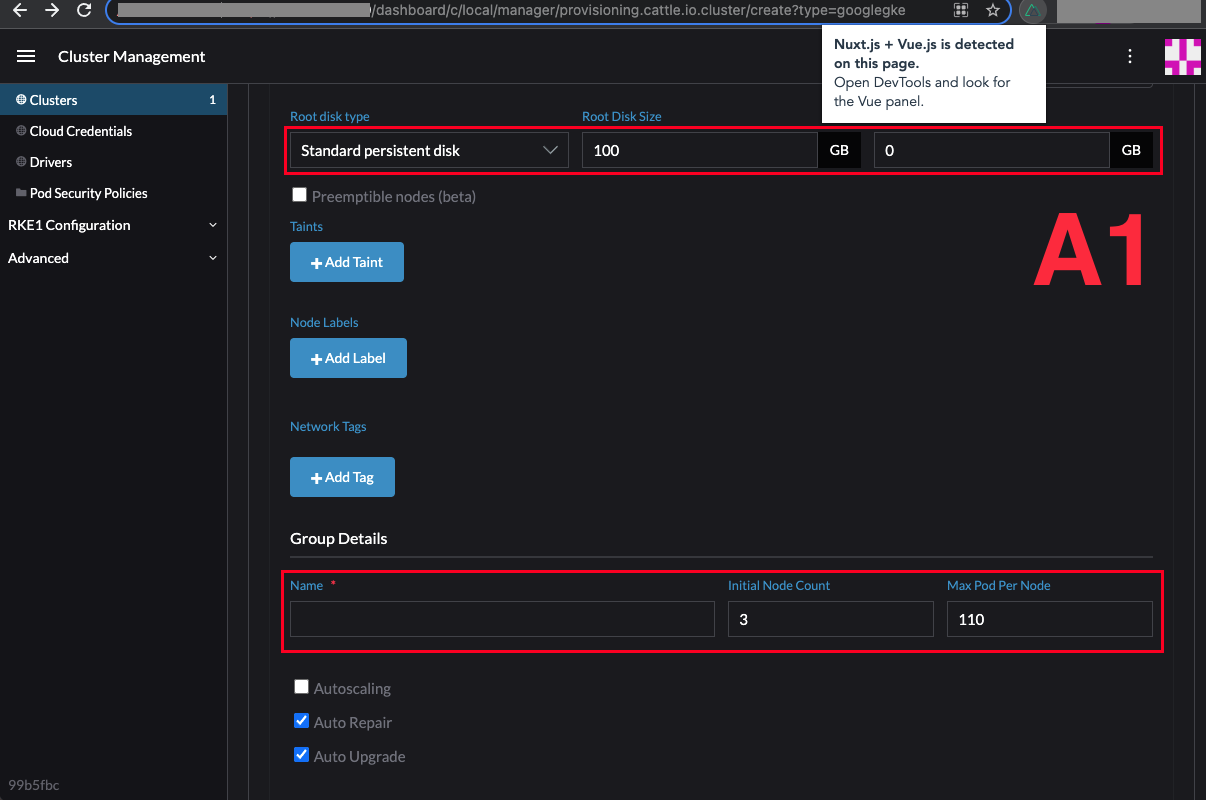Screen dimensions: 1206x800
Task: Select the Drivers gear icon
Action: click(22, 162)
